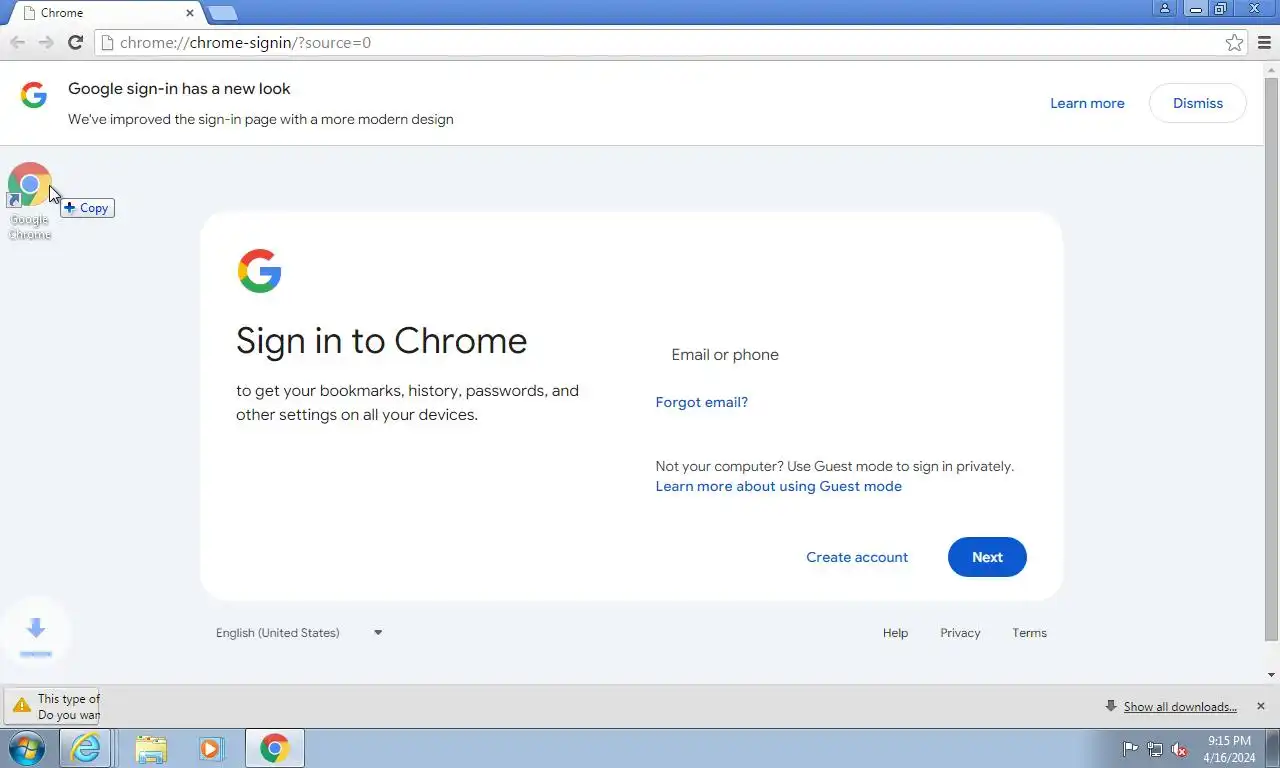This screenshot has width=1280, height=768.
Task: Open the Chrome profile person icon
Action: point(1164,8)
